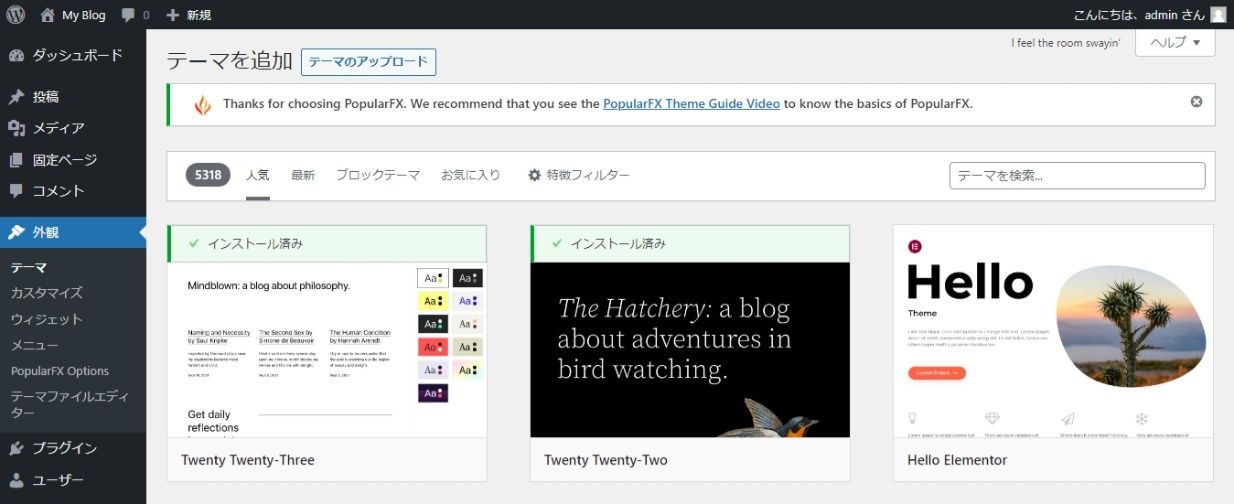
Task: Open the PopularFX Theme Guide Video link
Action: 691,104
